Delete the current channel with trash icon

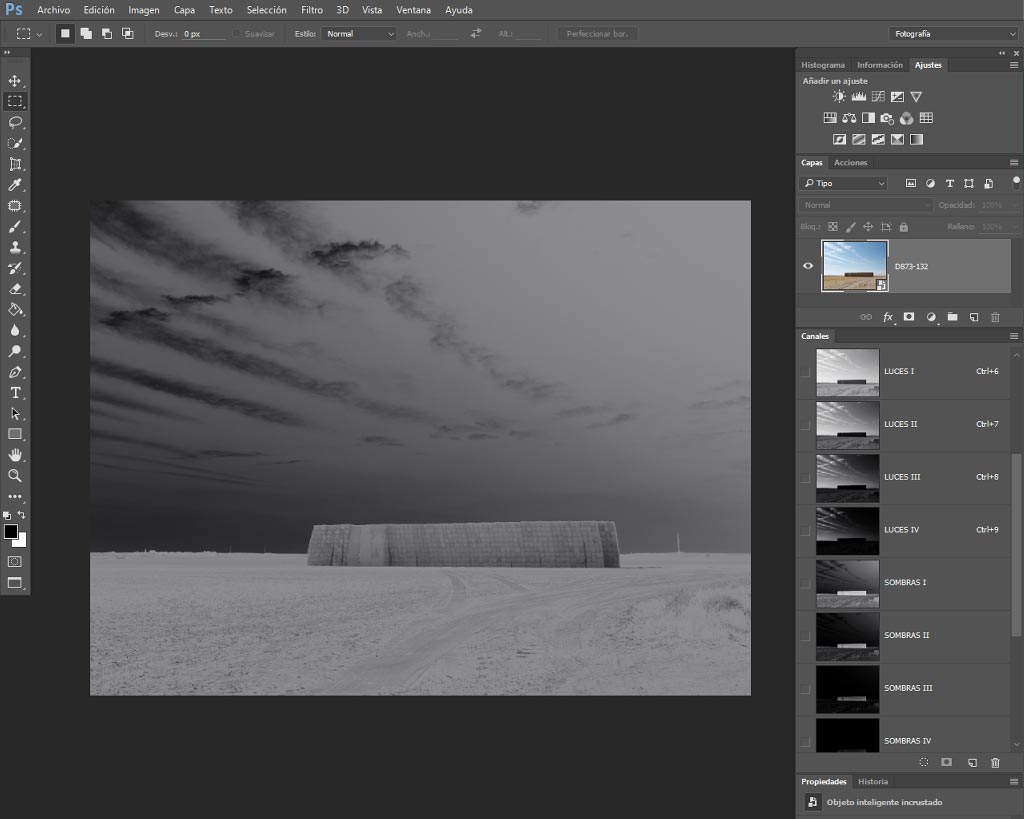(995, 762)
